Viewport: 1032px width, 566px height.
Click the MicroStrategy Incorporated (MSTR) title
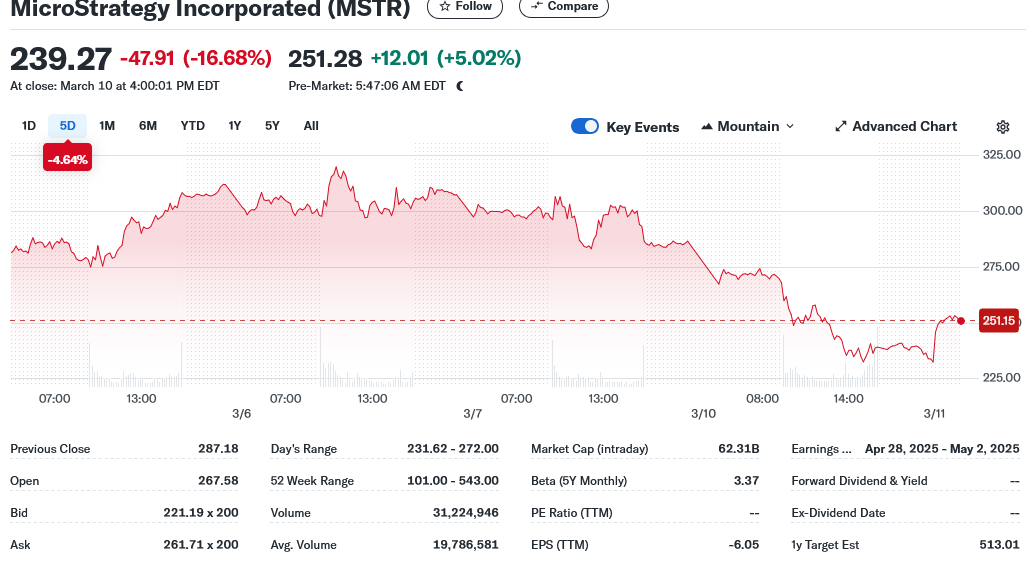coord(210,9)
